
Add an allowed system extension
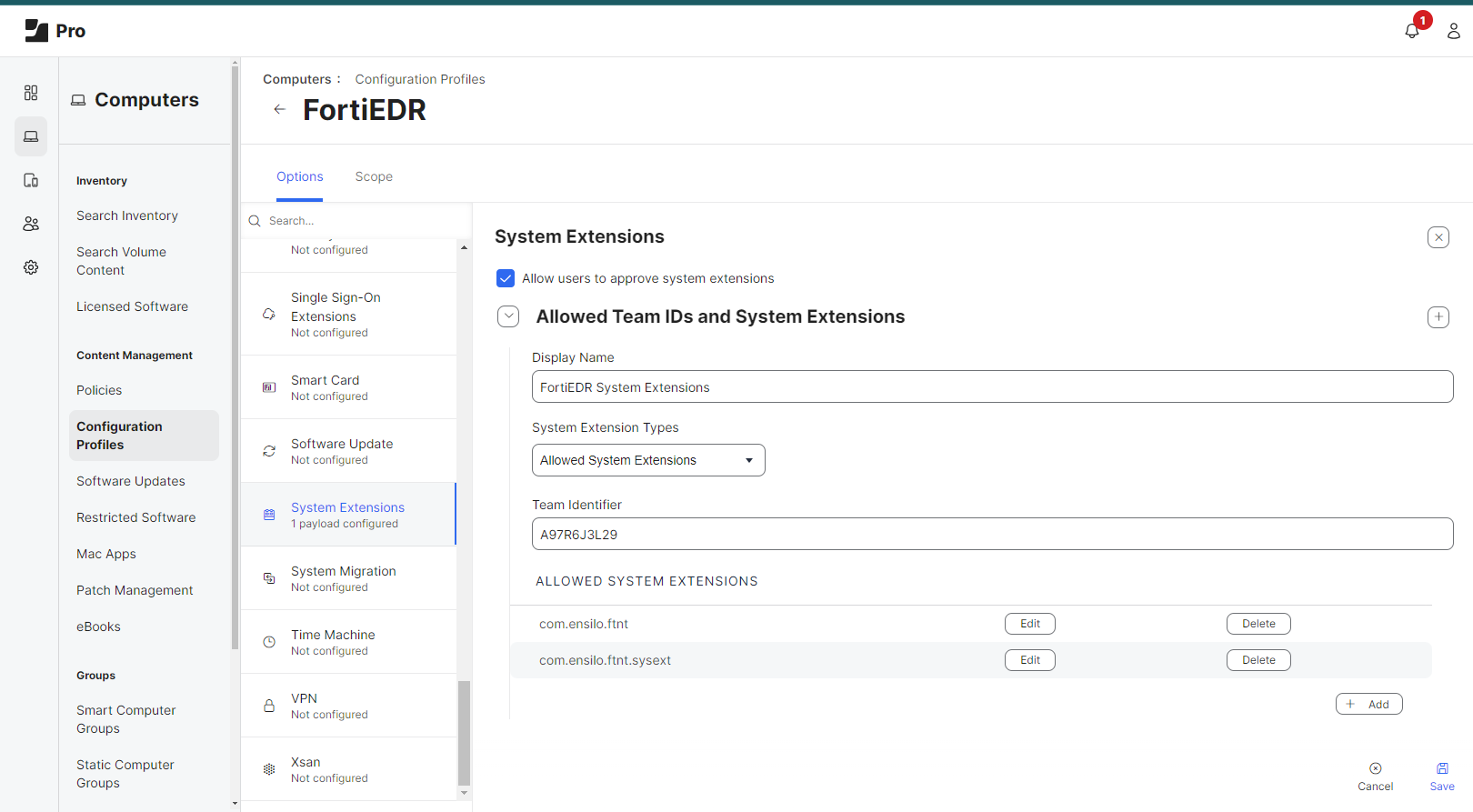tap(1369, 704)
